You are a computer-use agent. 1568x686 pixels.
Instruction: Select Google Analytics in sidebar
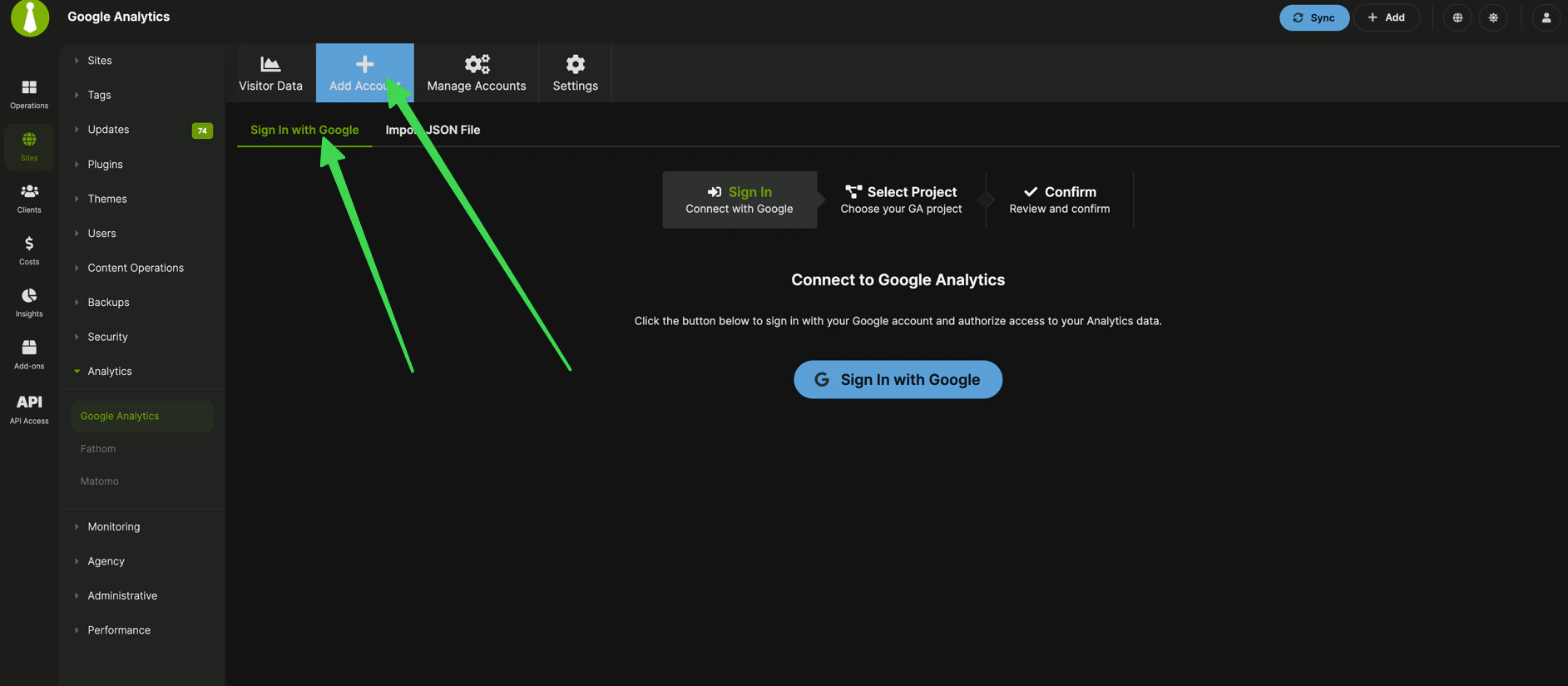click(x=141, y=416)
